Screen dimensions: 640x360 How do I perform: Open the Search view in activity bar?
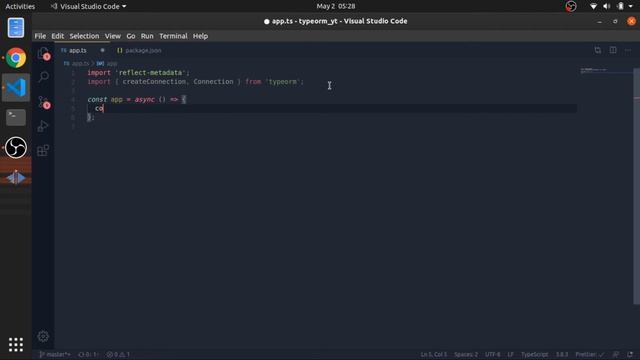click(x=43, y=77)
